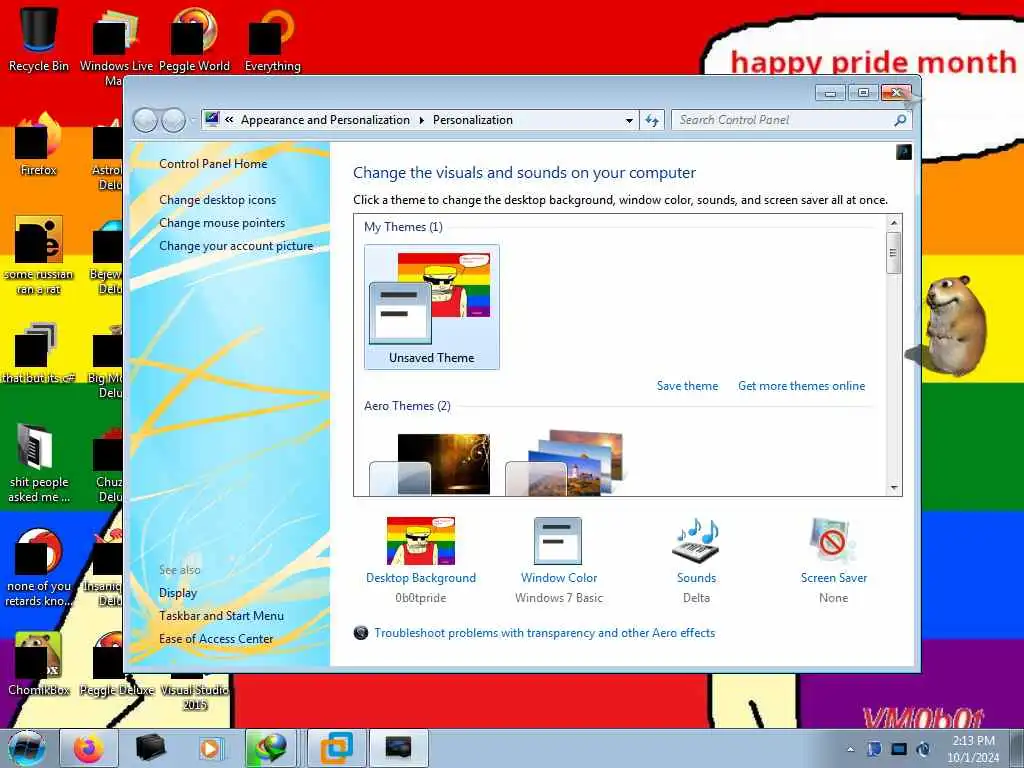Open the Desktop Background icon
The image size is (1024, 768).
point(421,541)
